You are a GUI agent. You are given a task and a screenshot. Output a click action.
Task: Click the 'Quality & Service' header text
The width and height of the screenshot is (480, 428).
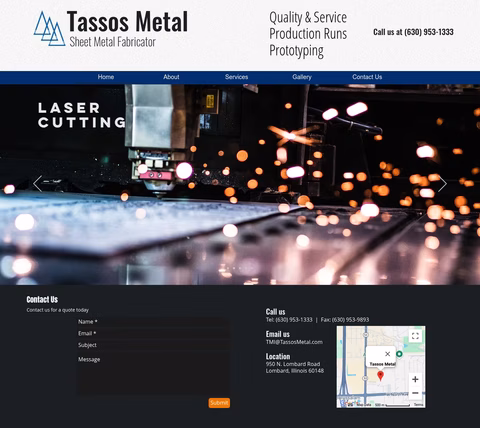308,17
